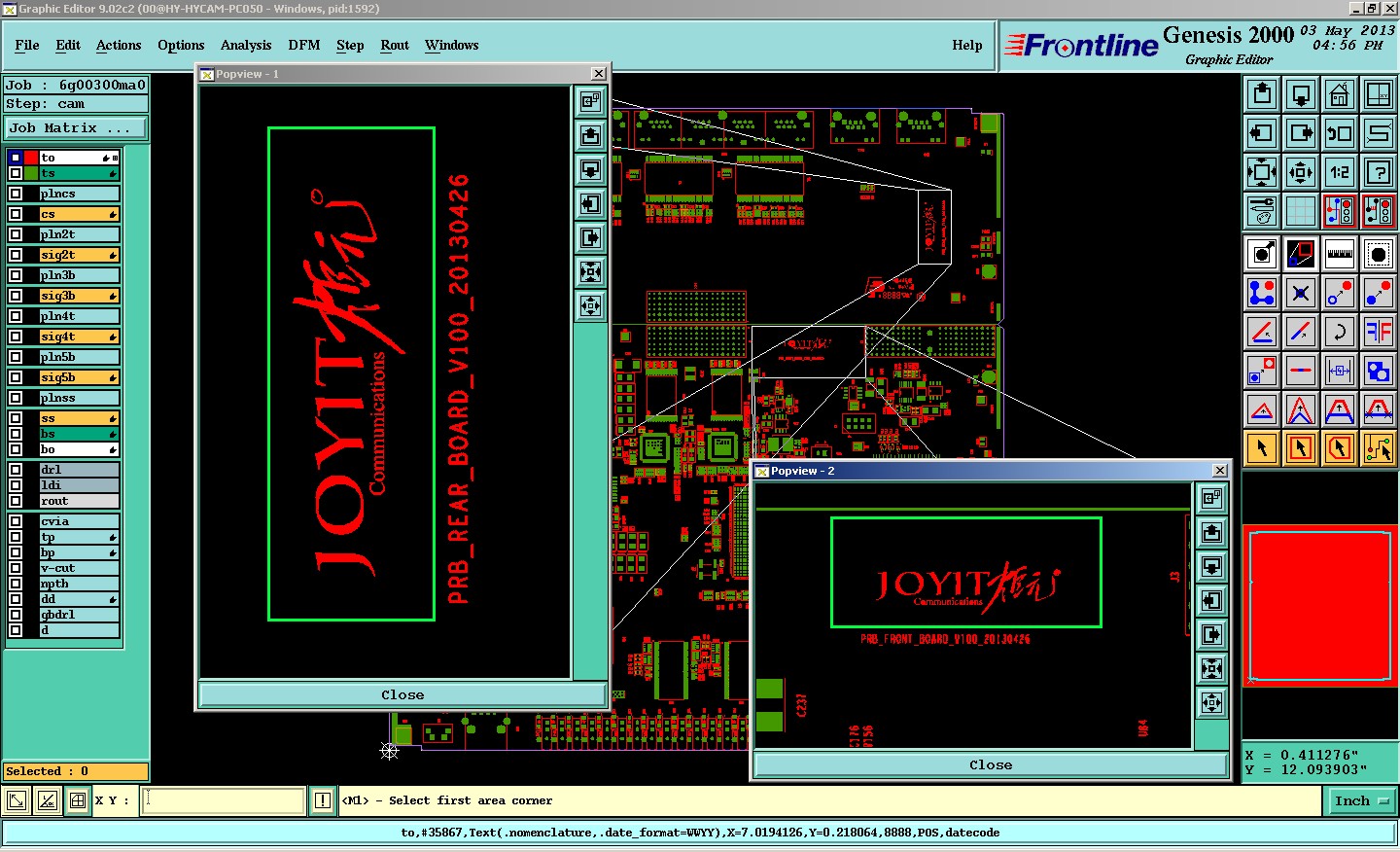The height and width of the screenshot is (852, 1400).
Task: Select the plain black arrow select tool
Action: click(1262, 448)
